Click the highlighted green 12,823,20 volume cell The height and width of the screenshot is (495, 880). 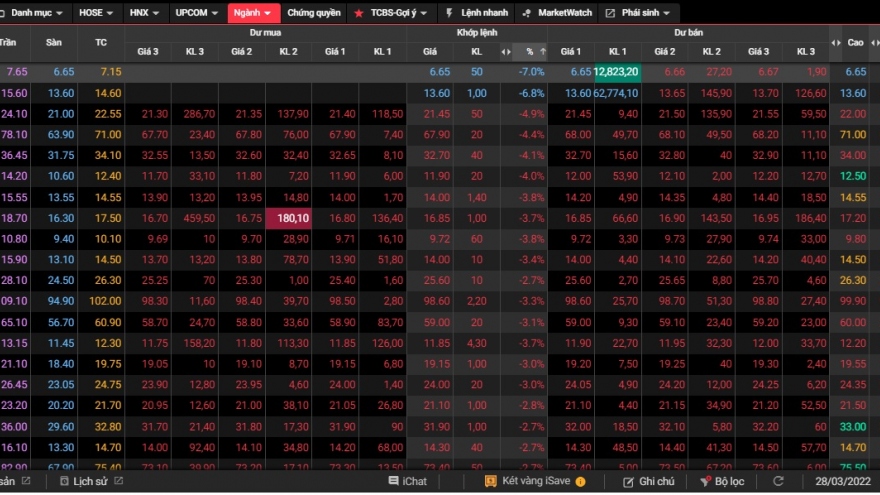[616, 72]
